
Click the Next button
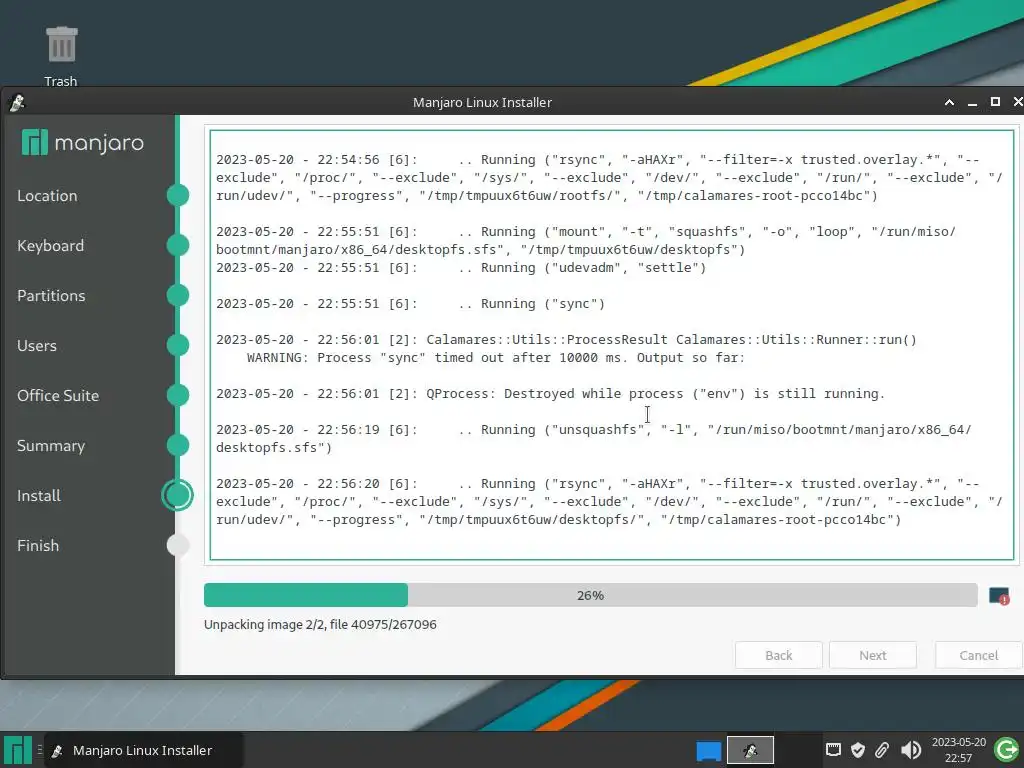pyautogui.click(x=872, y=655)
